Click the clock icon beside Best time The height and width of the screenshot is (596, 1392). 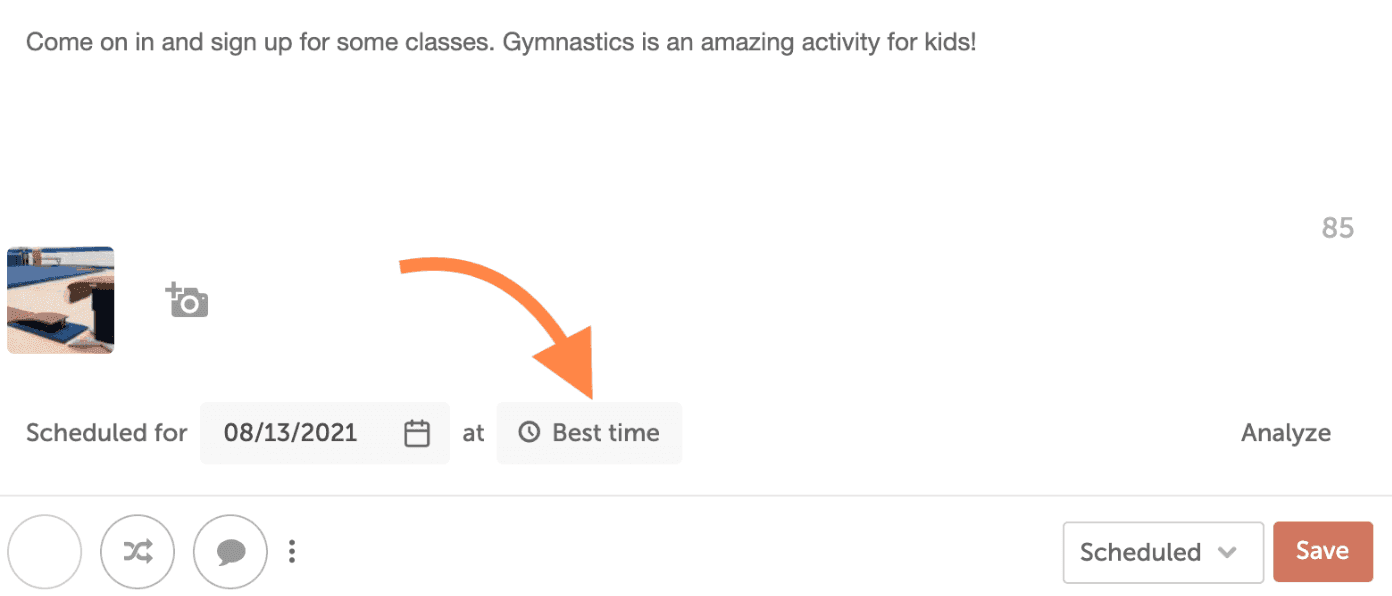[529, 433]
